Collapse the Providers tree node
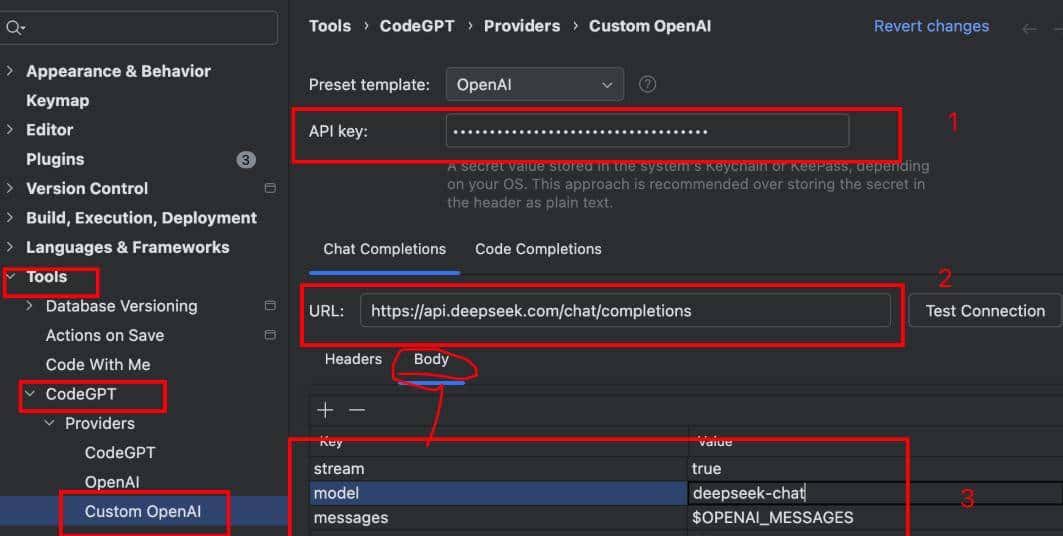The image size is (1063, 536). (50, 423)
